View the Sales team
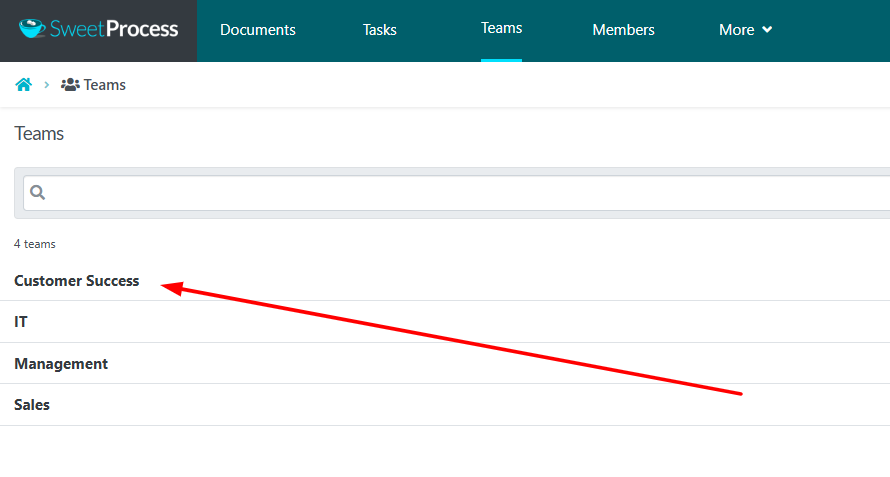This screenshot has height=477, width=890. (x=32, y=405)
